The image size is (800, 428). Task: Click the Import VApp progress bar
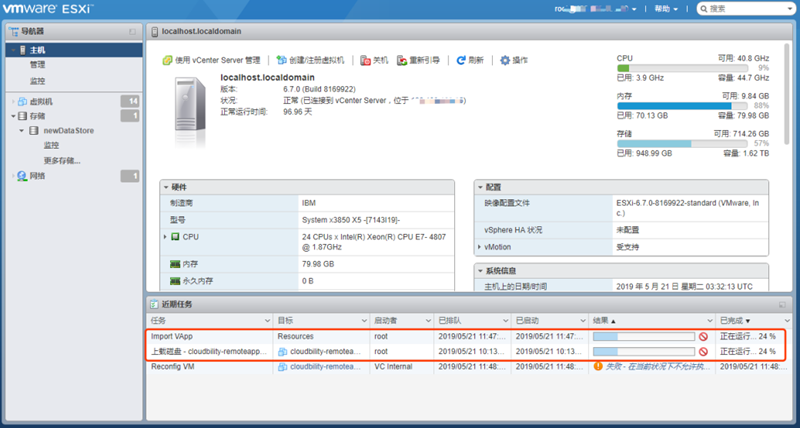(x=643, y=338)
